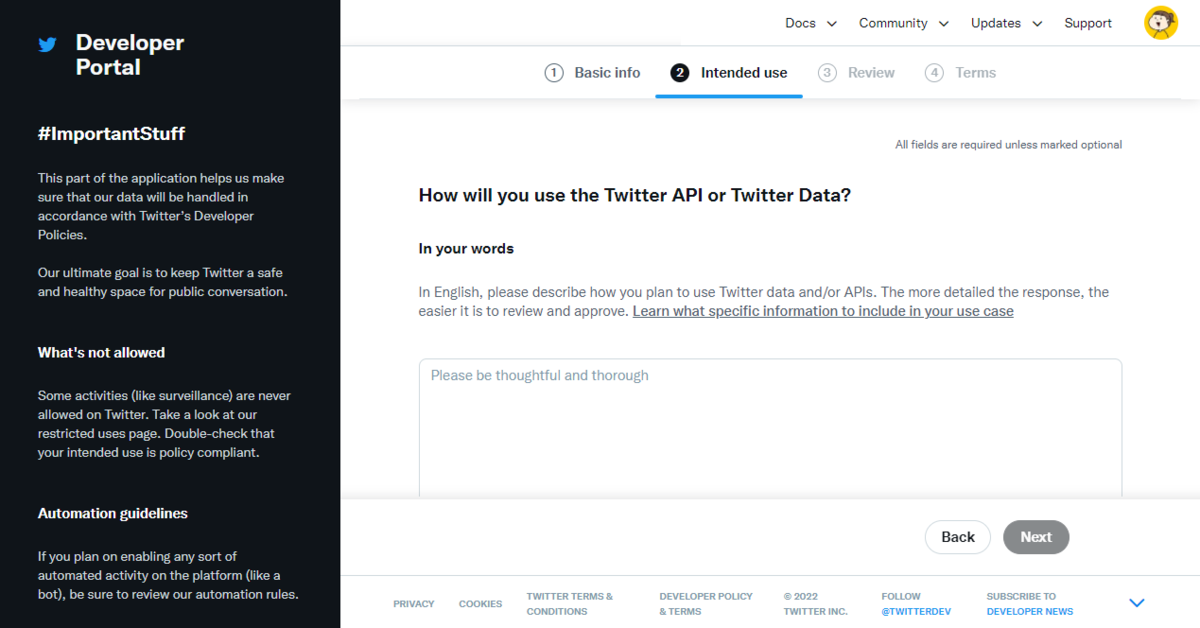Click the Back button

(x=957, y=537)
